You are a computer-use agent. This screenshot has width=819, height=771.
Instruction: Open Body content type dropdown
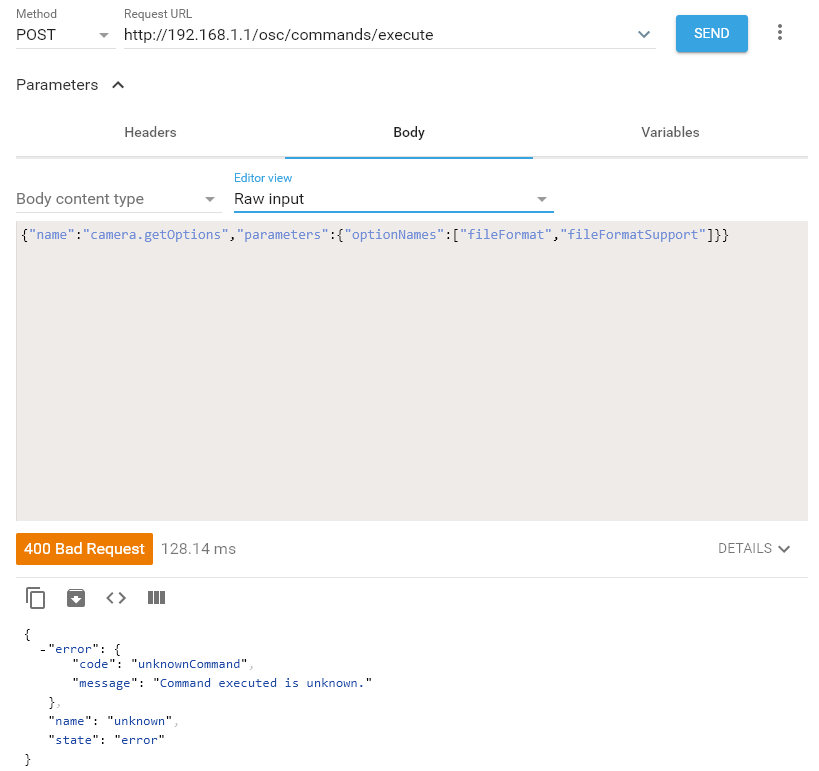click(116, 199)
